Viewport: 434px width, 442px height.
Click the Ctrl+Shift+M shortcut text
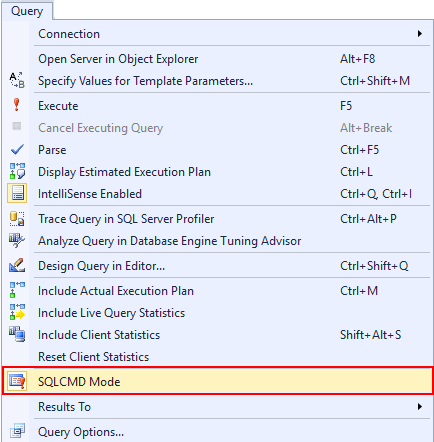click(375, 81)
